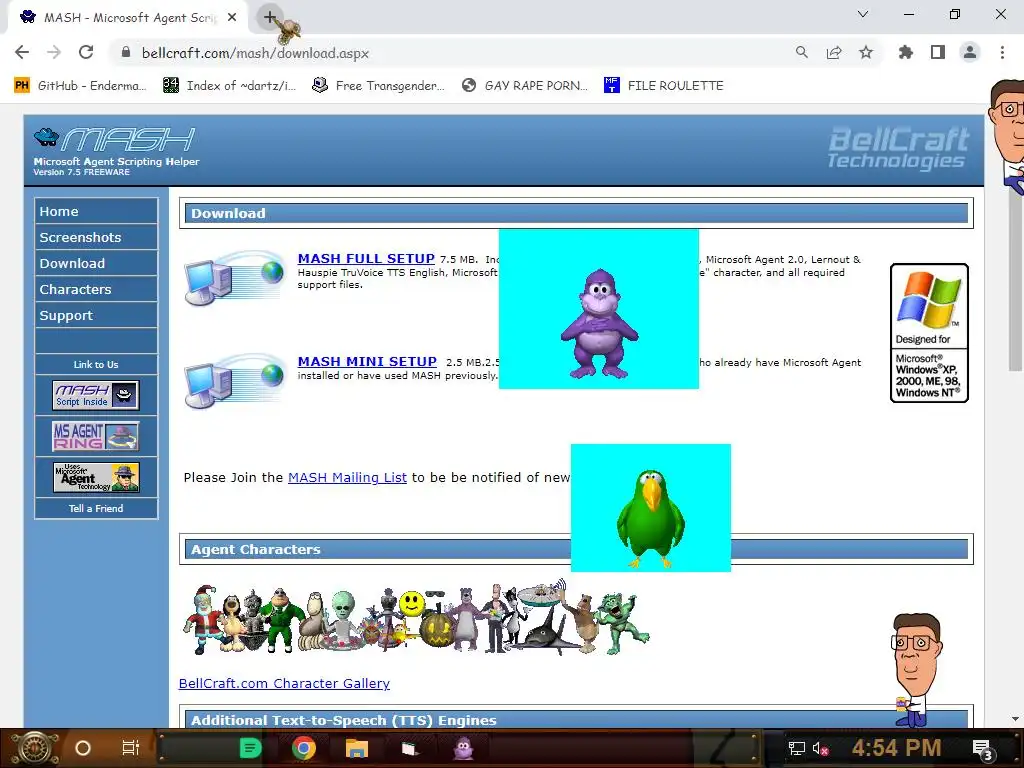Reload the page with refresh icon

click(86, 52)
